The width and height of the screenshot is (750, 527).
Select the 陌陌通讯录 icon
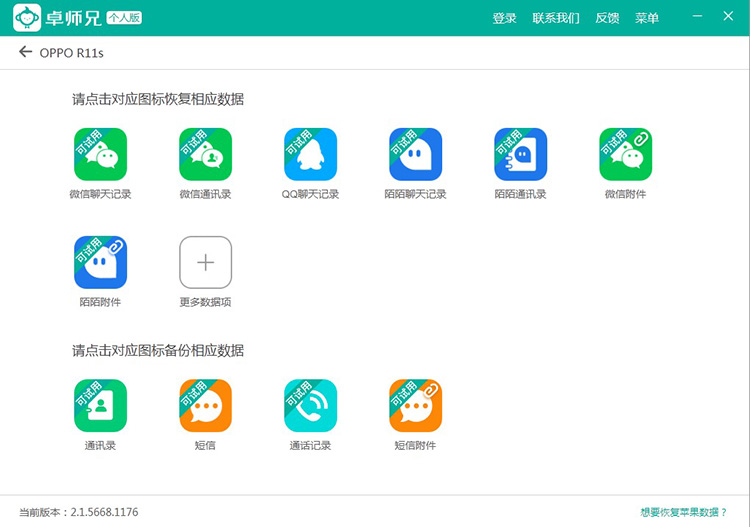click(520, 155)
